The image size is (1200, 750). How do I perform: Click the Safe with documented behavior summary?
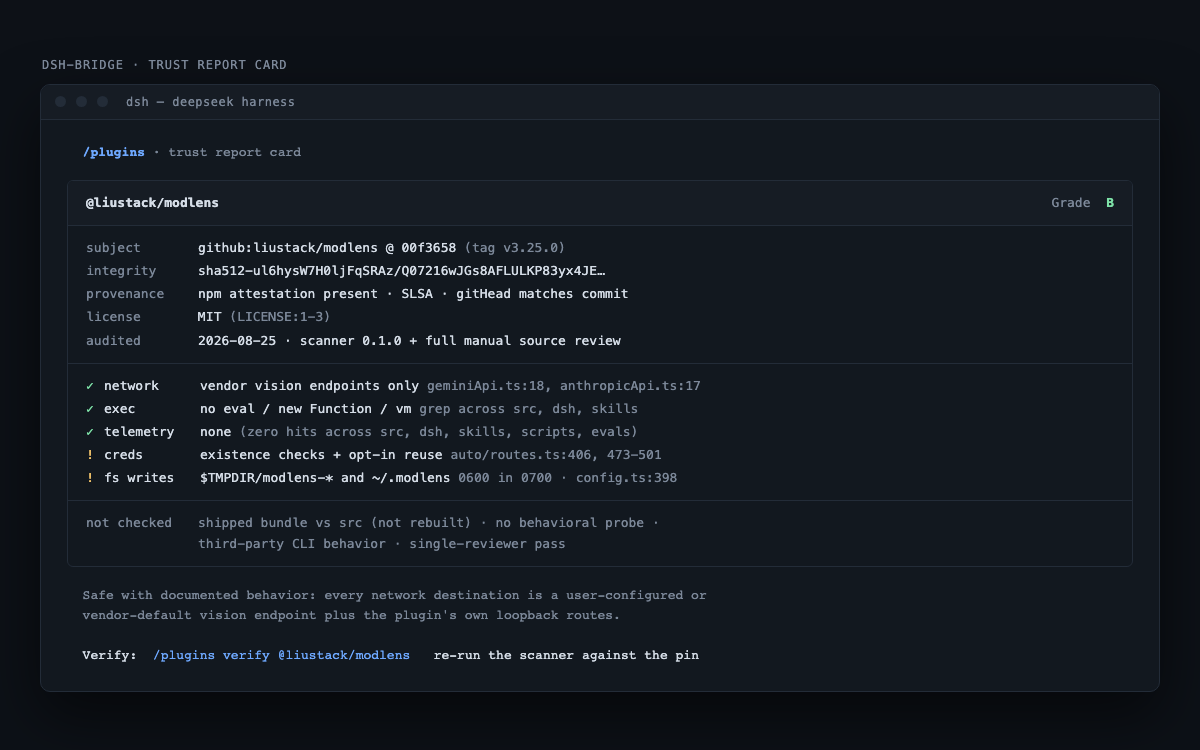pyautogui.click(x=394, y=605)
